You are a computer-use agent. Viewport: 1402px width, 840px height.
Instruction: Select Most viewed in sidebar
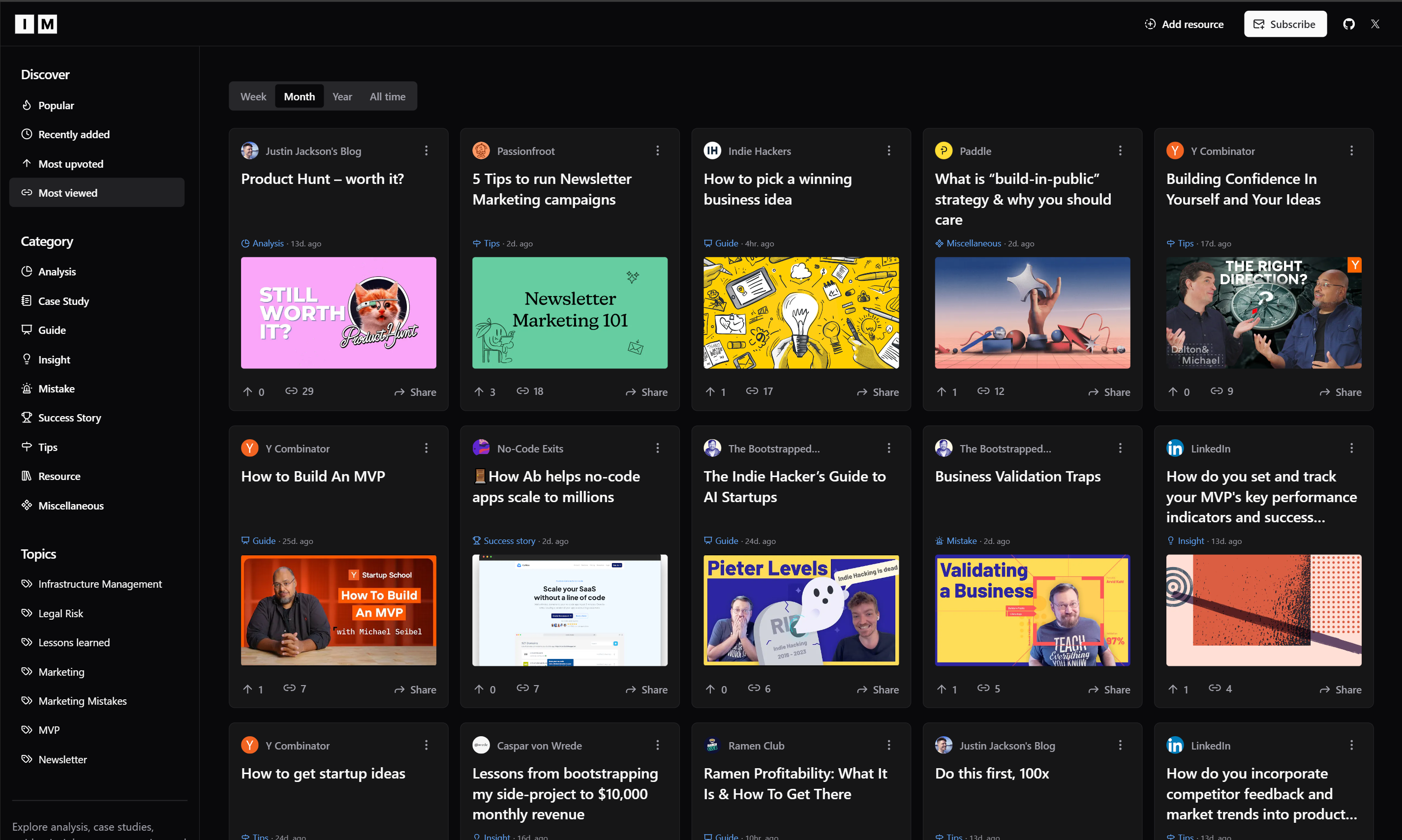click(x=97, y=192)
